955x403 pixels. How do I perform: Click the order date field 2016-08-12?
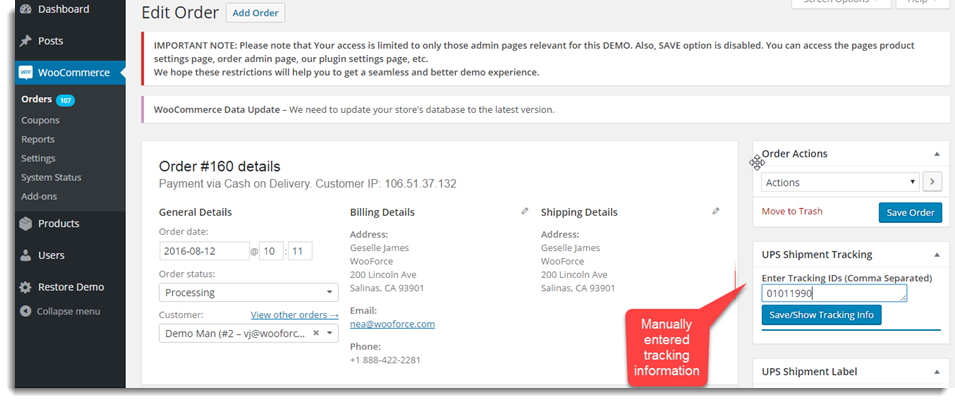tap(204, 251)
